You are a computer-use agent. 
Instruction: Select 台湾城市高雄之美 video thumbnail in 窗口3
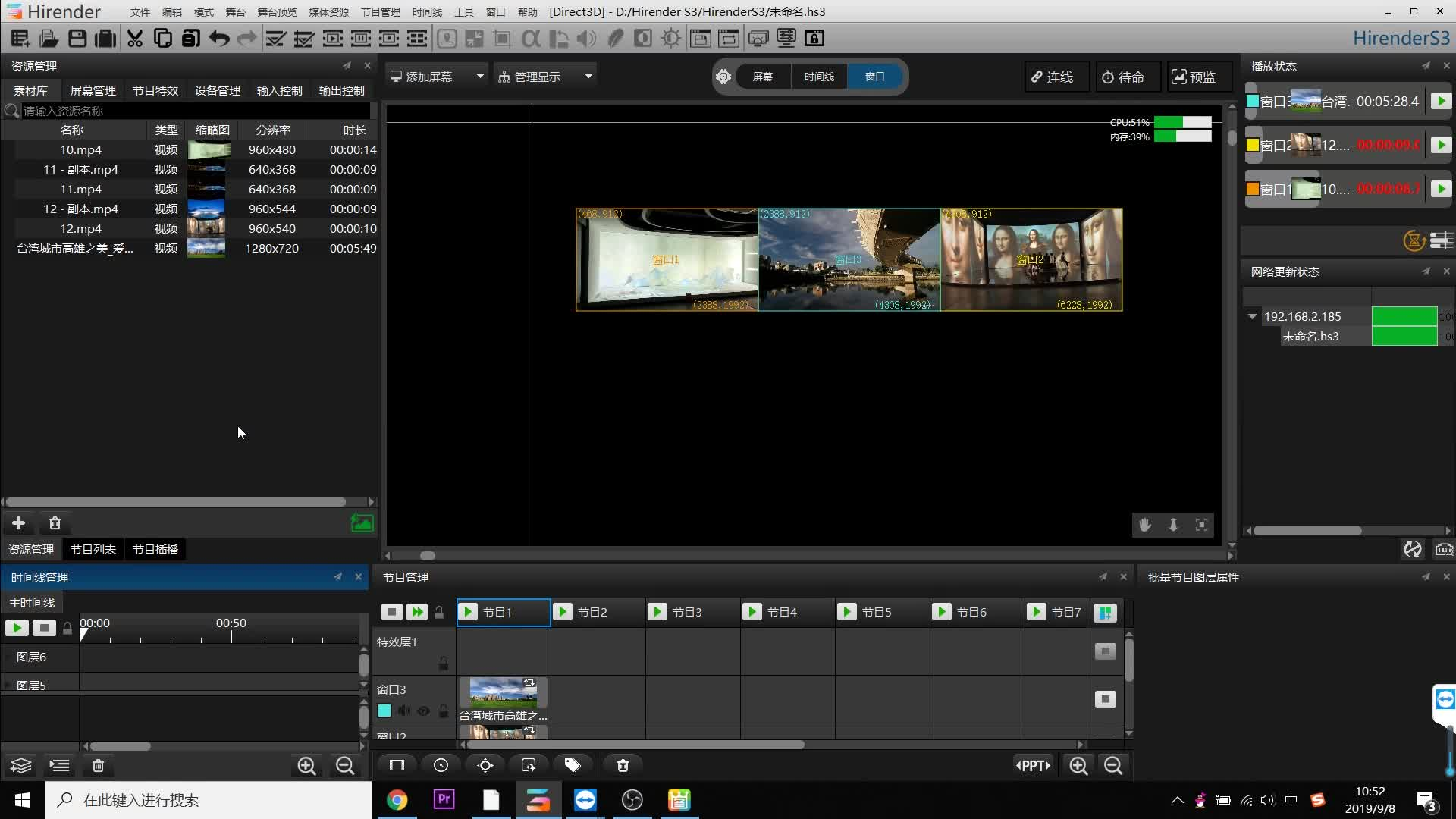(503, 692)
